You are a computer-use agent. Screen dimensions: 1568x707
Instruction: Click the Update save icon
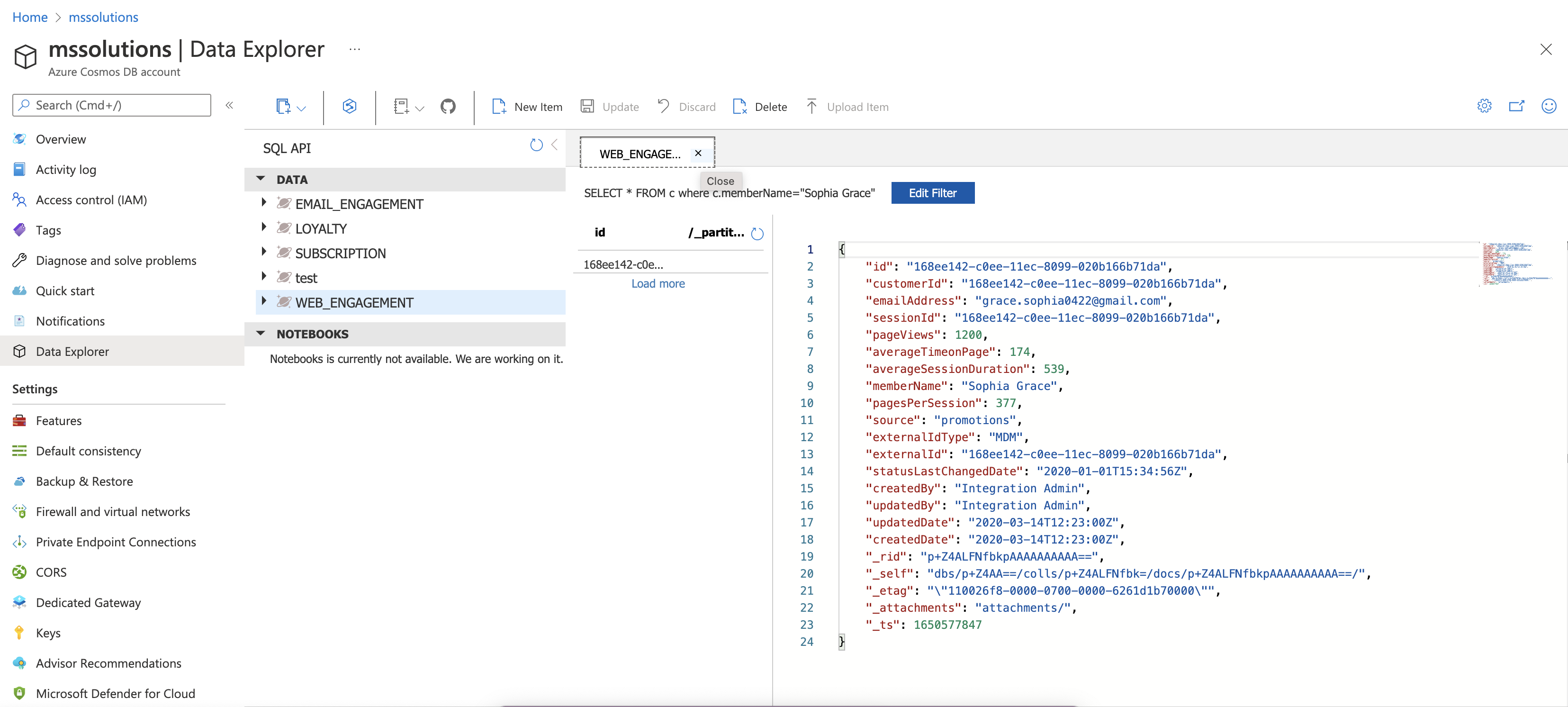[x=587, y=107]
